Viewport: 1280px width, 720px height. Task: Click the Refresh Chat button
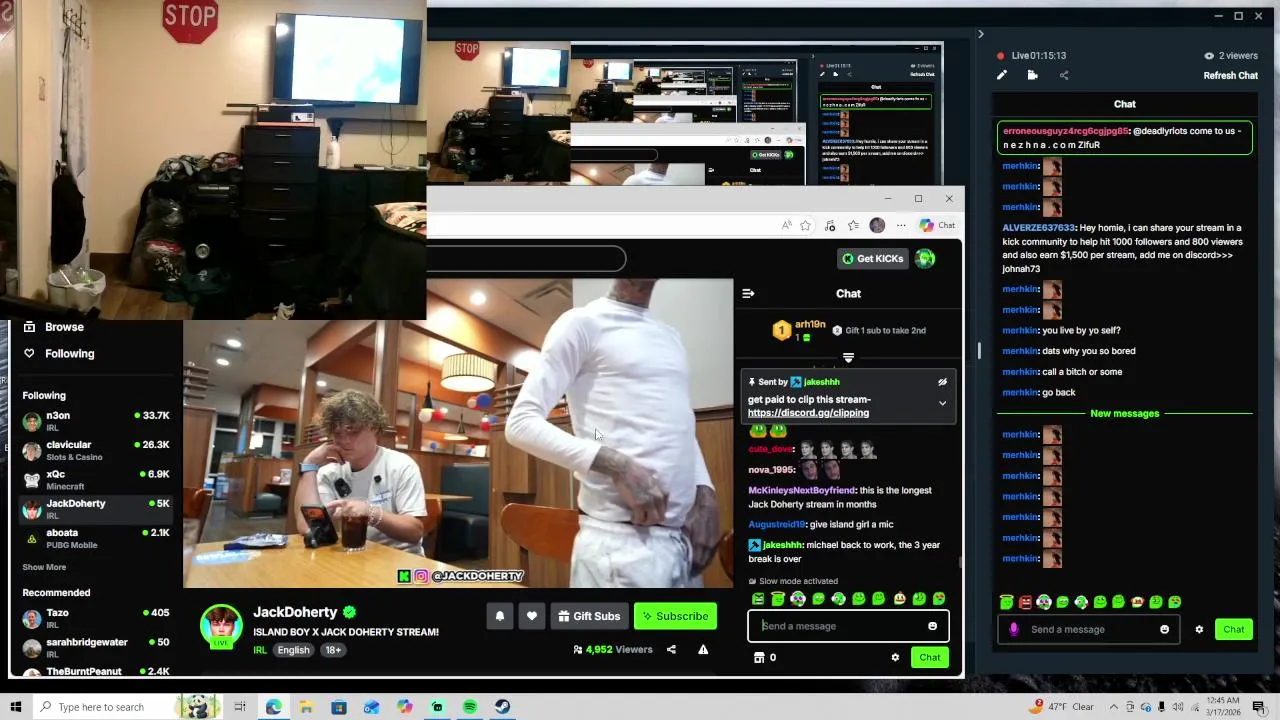(1230, 76)
